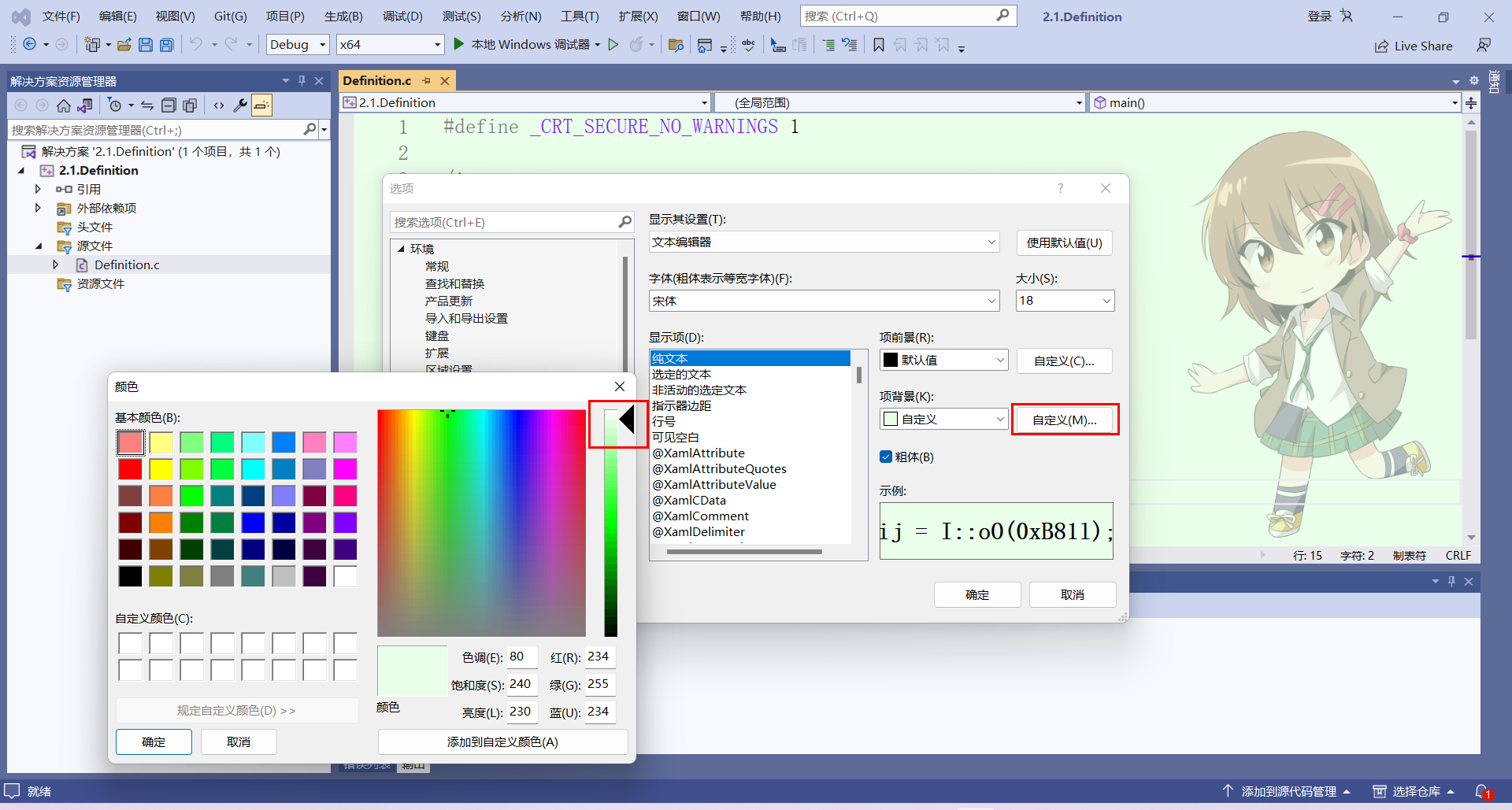Click the Collapse All icon in Solution Explorer
This screenshot has height=810, width=1512.
169,105
